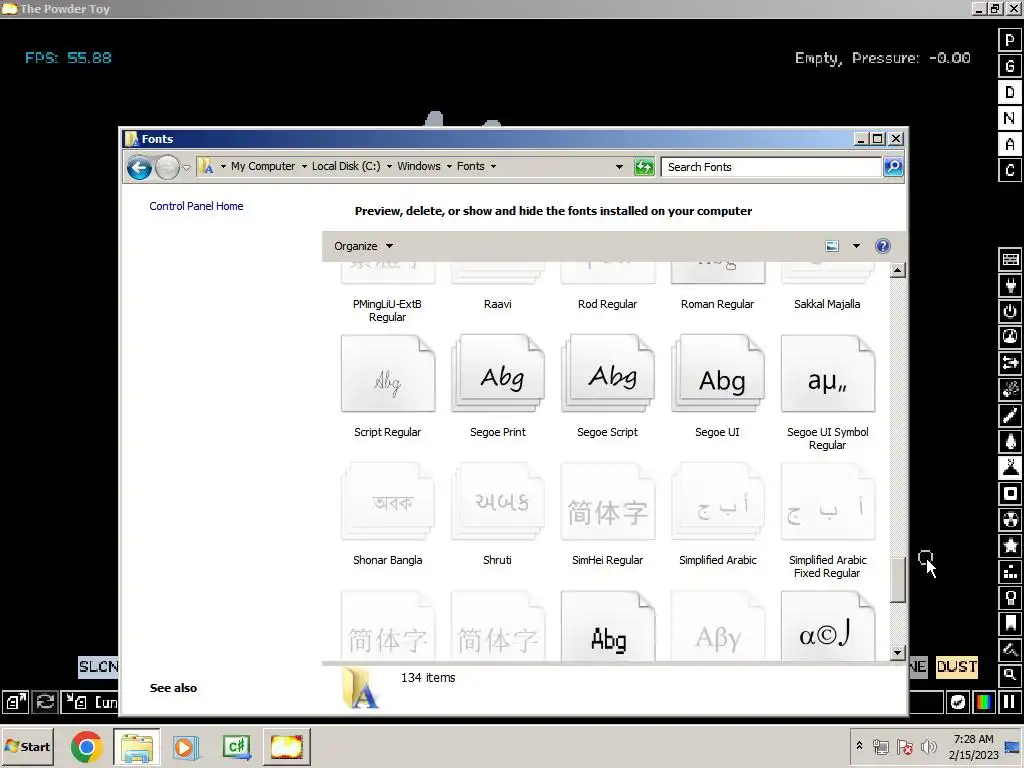This screenshot has height=768, width=1024.
Task: Click the search magnifier button
Action: (x=893, y=167)
